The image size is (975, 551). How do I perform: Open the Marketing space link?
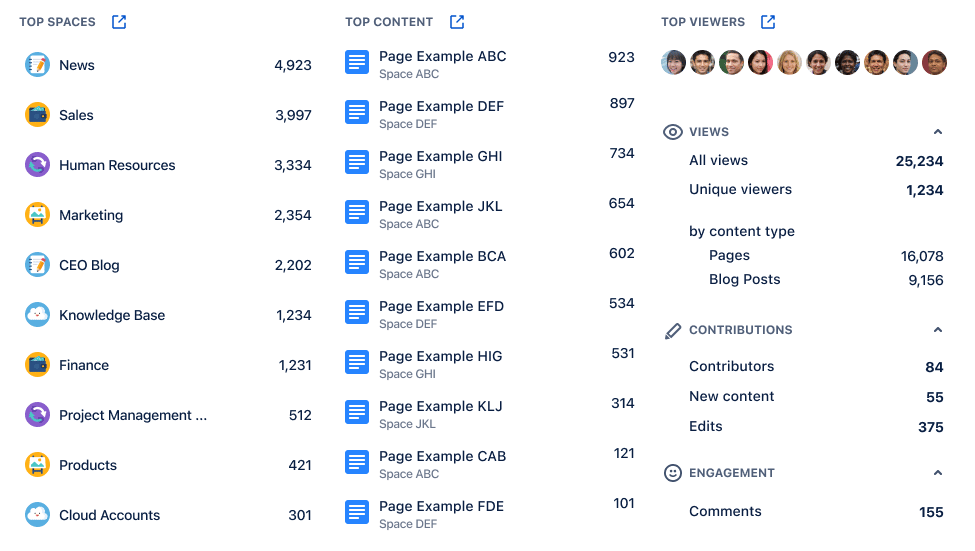91,215
